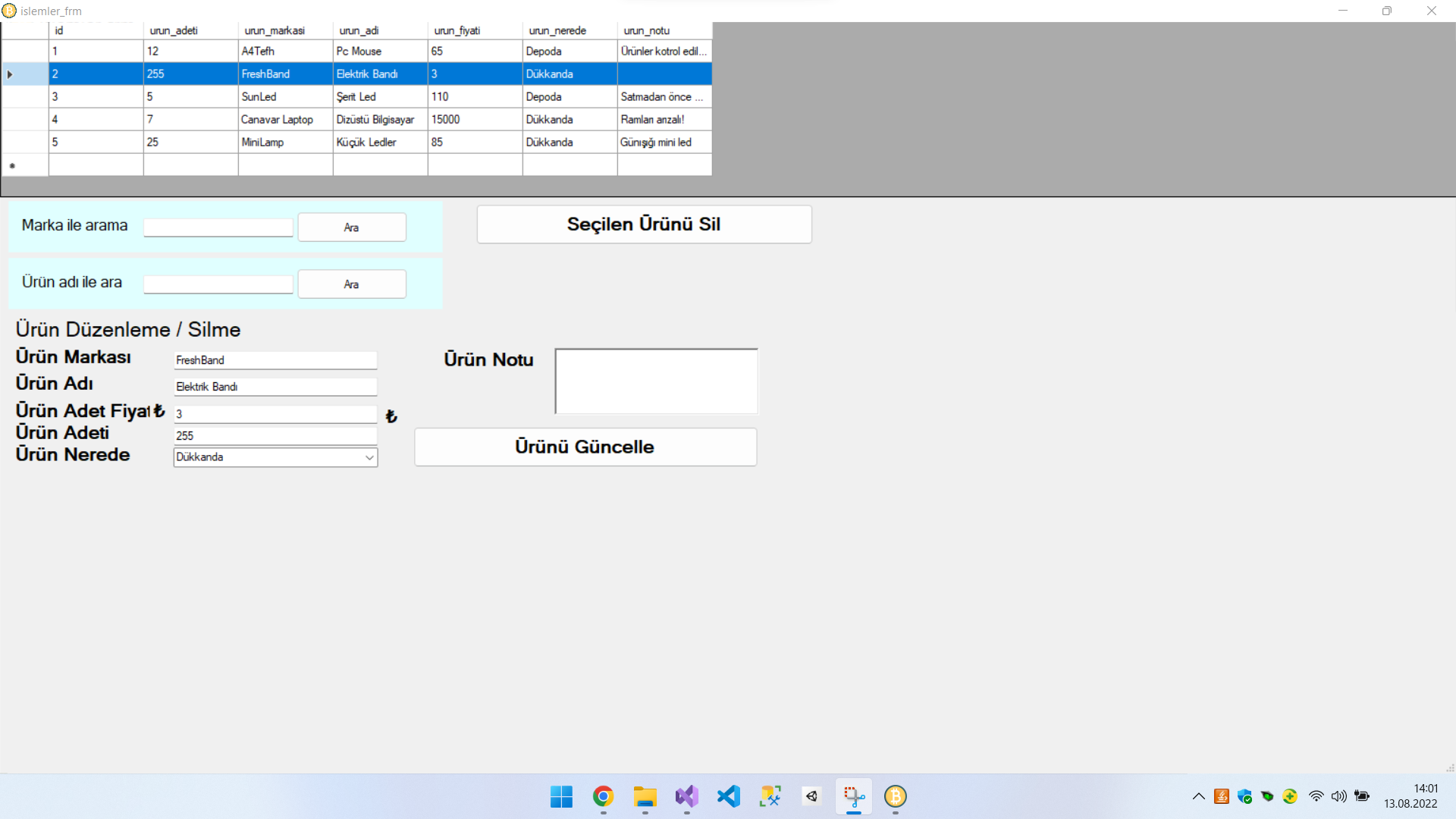Click the Bitcoin app icon in taskbar
The width and height of the screenshot is (1456, 819).
point(896,796)
